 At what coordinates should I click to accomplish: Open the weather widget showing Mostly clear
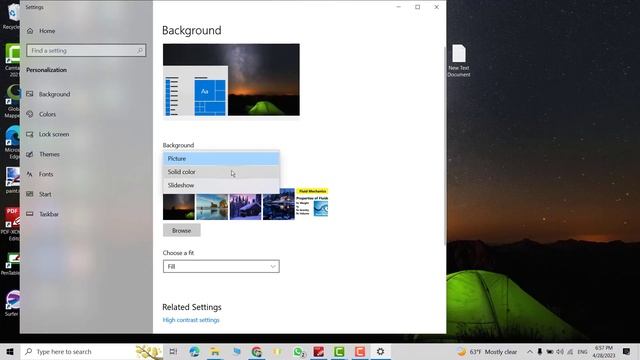487,351
